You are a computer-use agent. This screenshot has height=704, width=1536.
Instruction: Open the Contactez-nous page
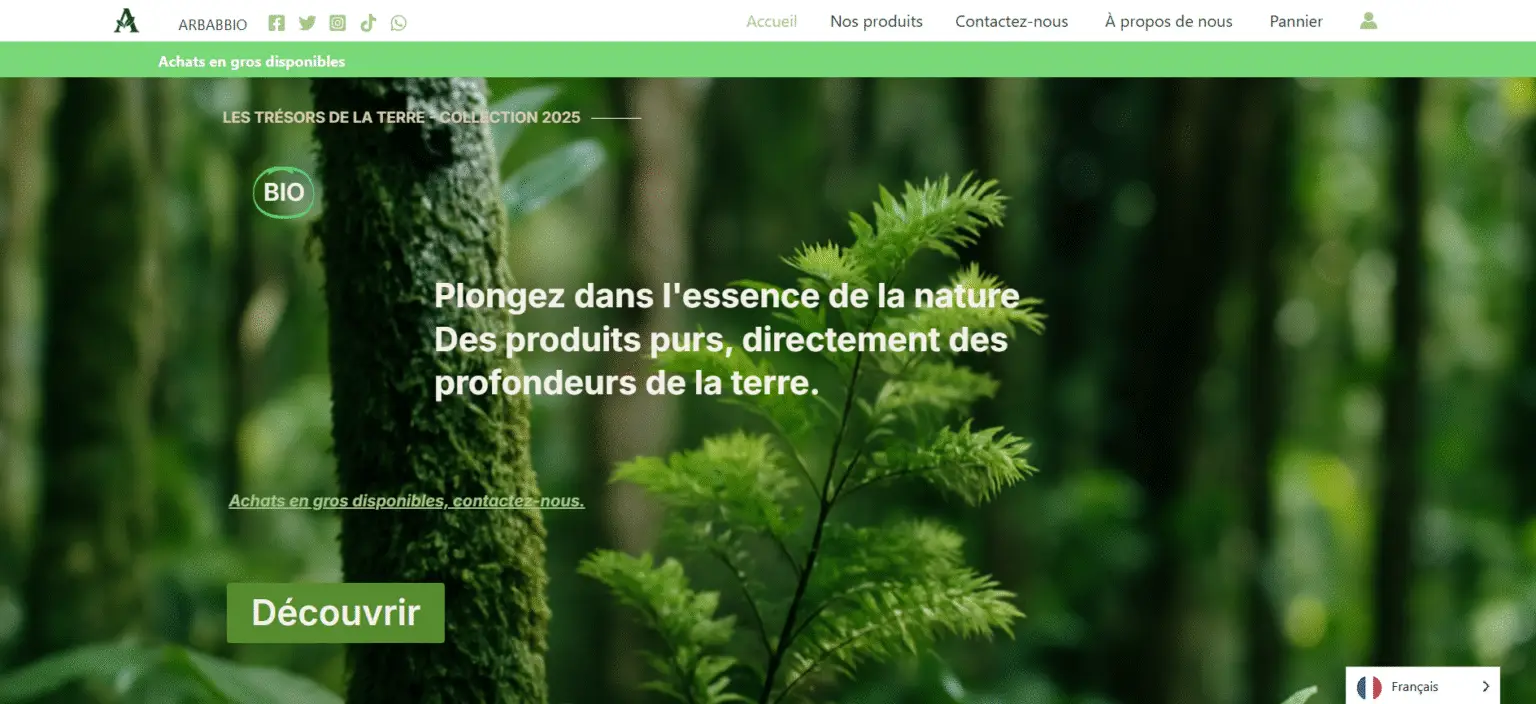[1011, 21]
